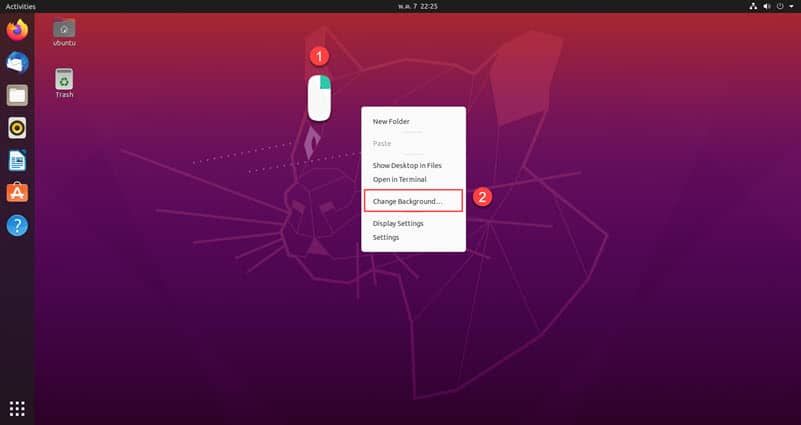Click the volume icon in top bar
Screen dimensions: 801x425
click(x=767, y=6)
